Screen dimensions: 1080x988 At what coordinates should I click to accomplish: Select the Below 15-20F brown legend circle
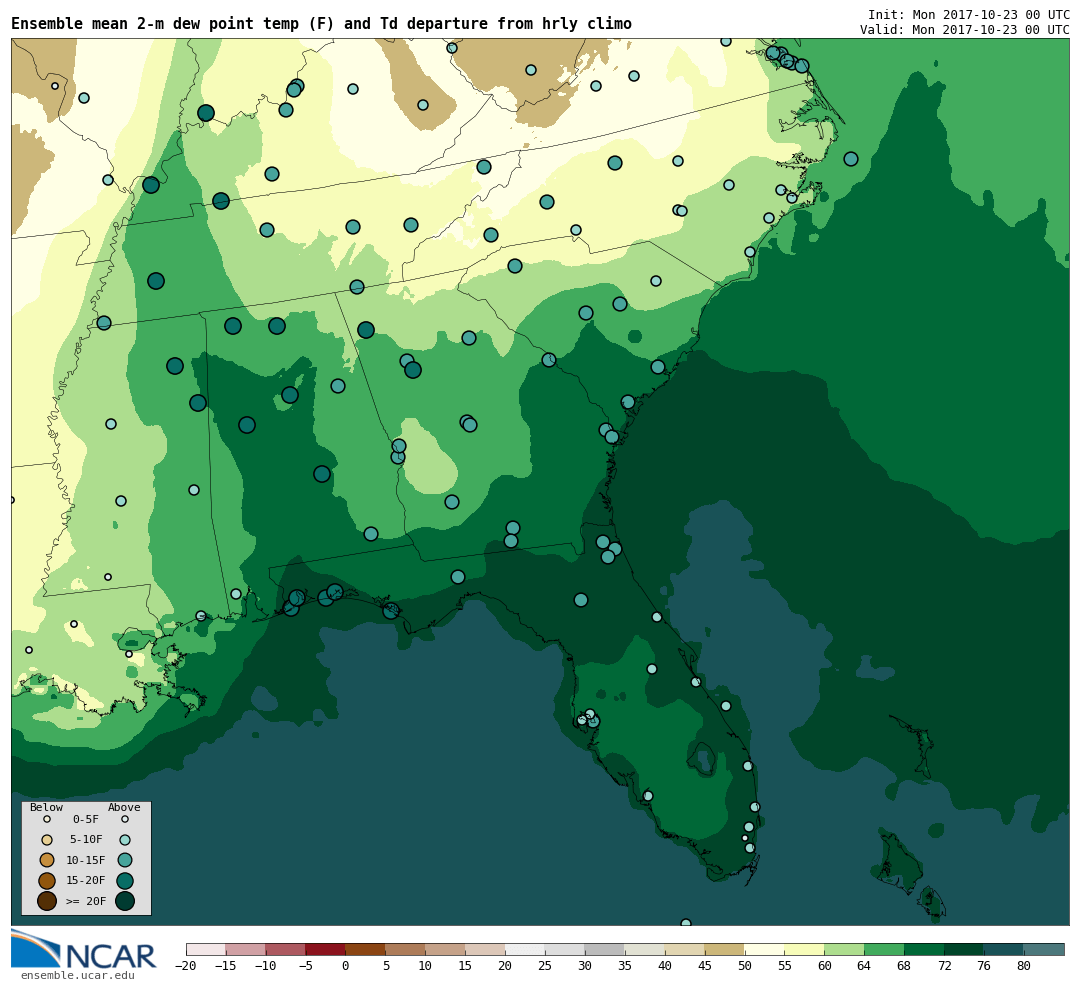point(47,881)
